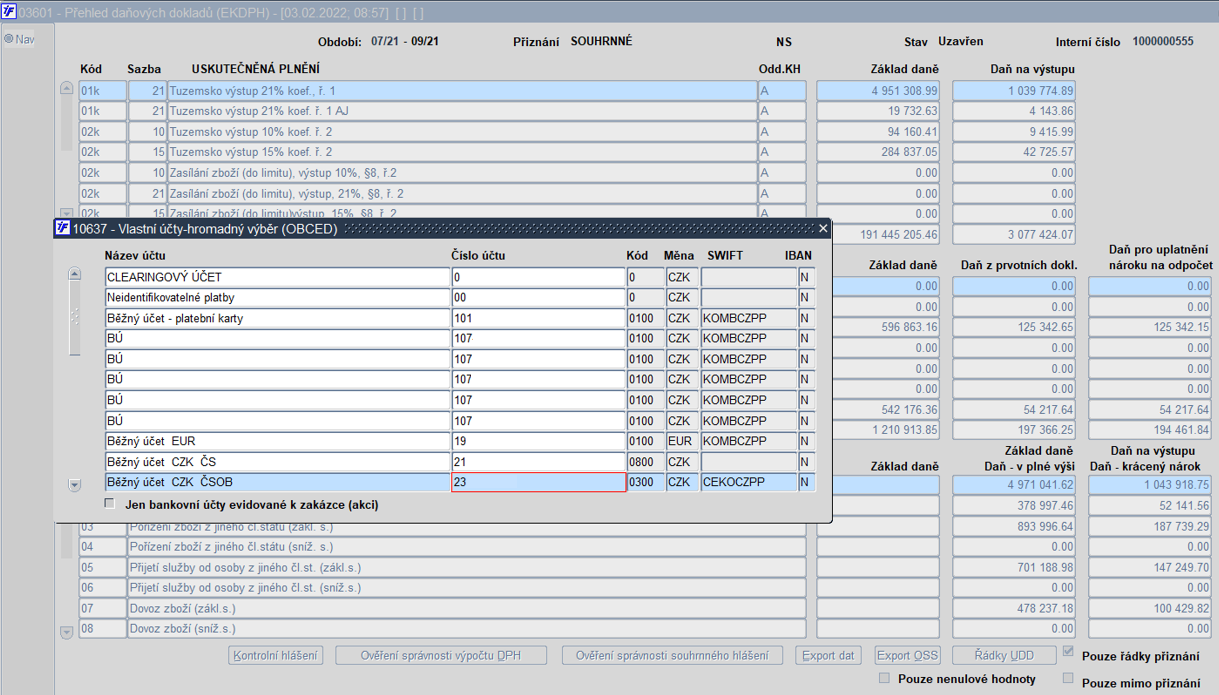Viewport: 1219px width, 695px height.
Task: Click account number field containing 101
Action: pos(538,318)
